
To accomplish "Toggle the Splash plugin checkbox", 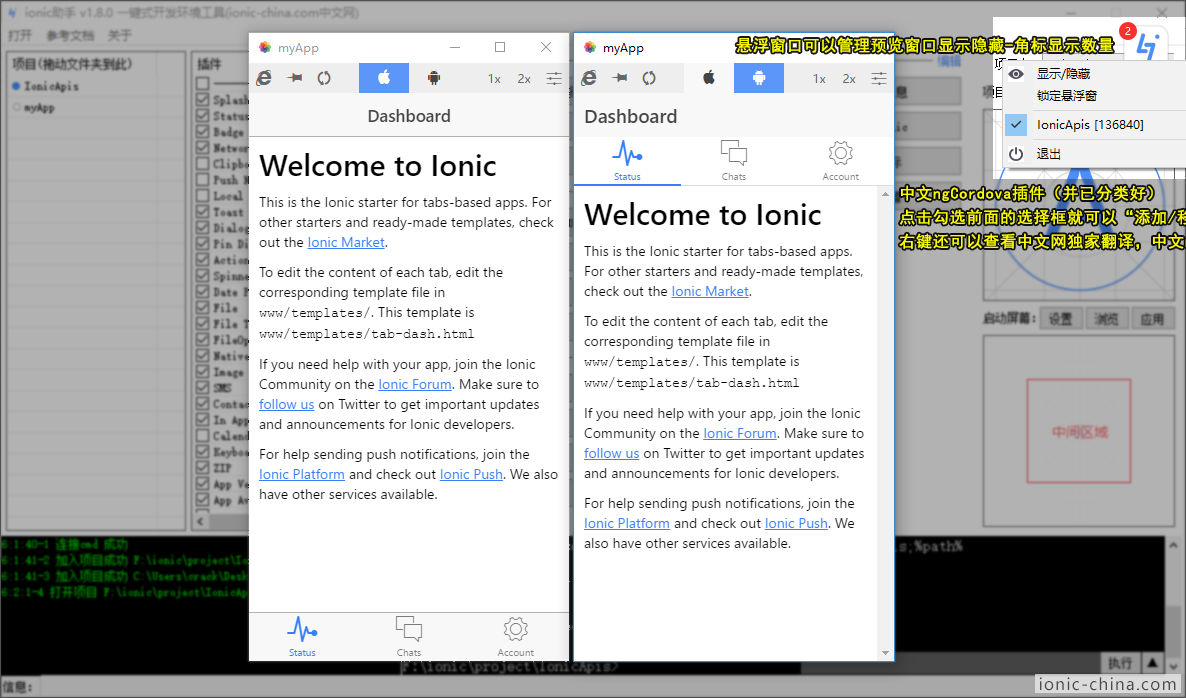I will click(x=203, y=100).
